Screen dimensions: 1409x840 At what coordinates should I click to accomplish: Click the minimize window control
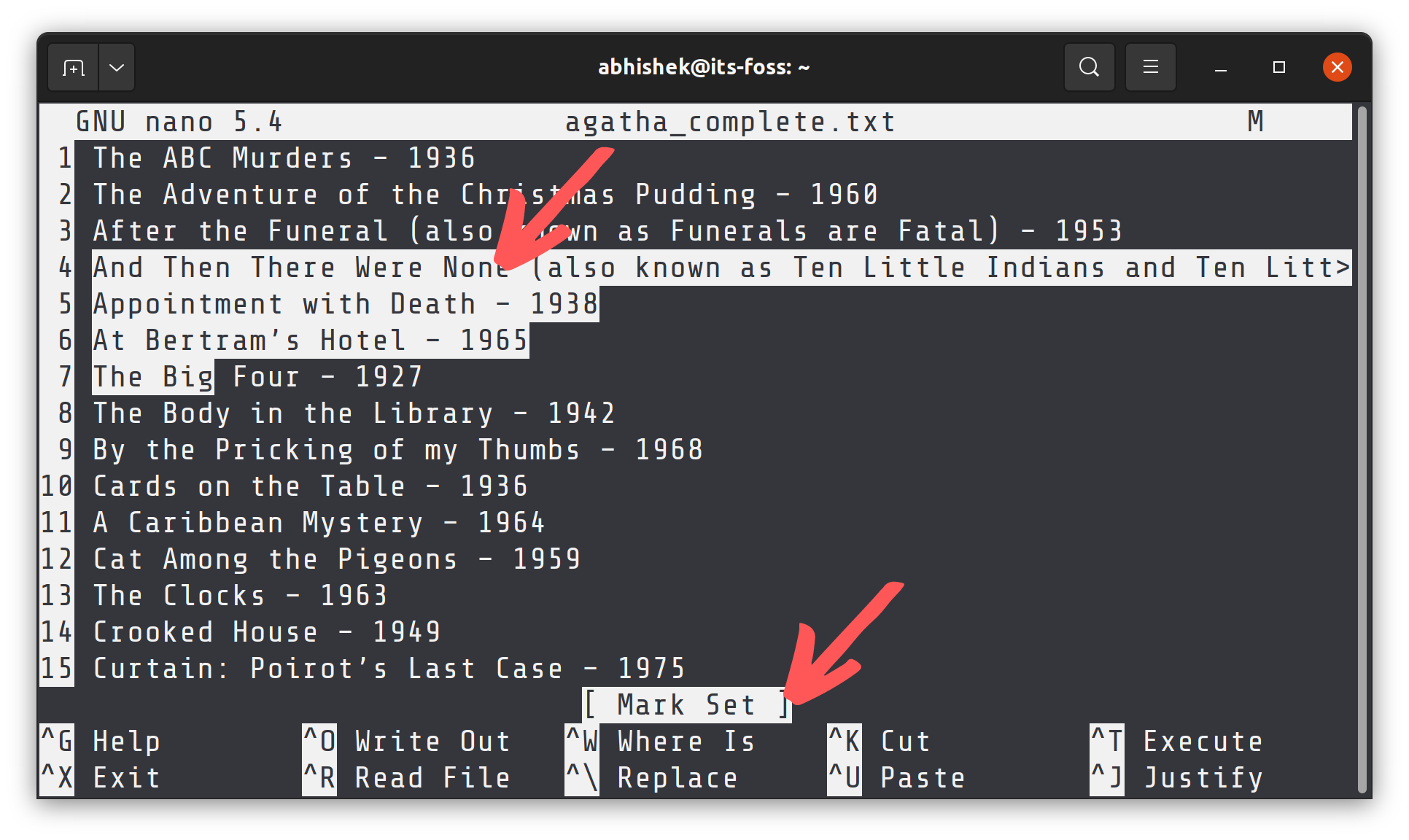coord(1220,67)
